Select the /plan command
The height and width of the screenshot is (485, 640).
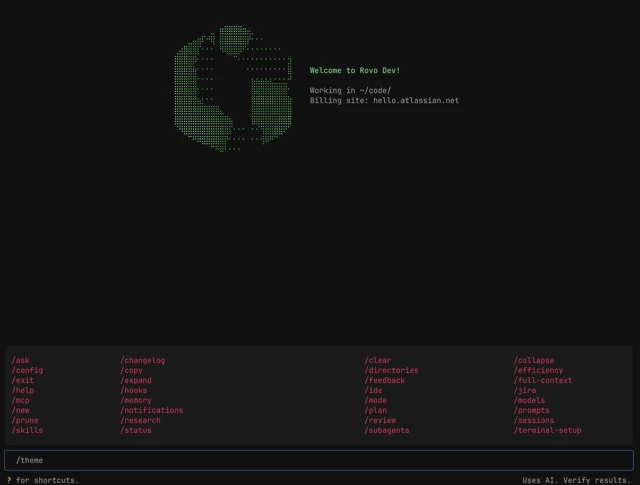pyautogui.click(x=376, y=410)
